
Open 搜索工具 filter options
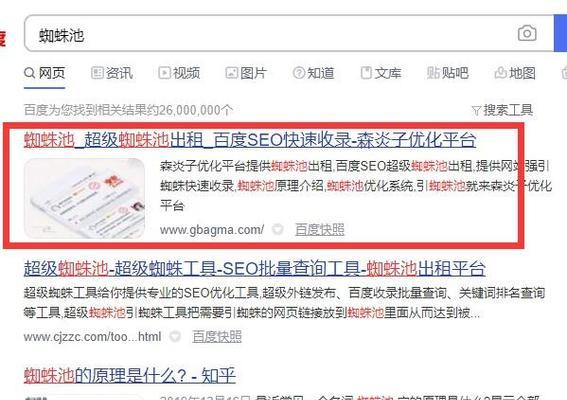[x=502, y=110]
